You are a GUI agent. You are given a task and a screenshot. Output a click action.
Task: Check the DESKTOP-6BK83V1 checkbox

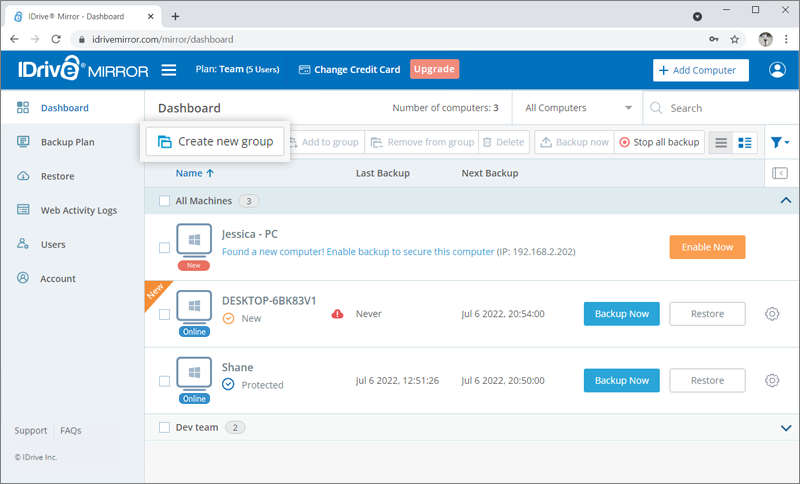[164, 314]
